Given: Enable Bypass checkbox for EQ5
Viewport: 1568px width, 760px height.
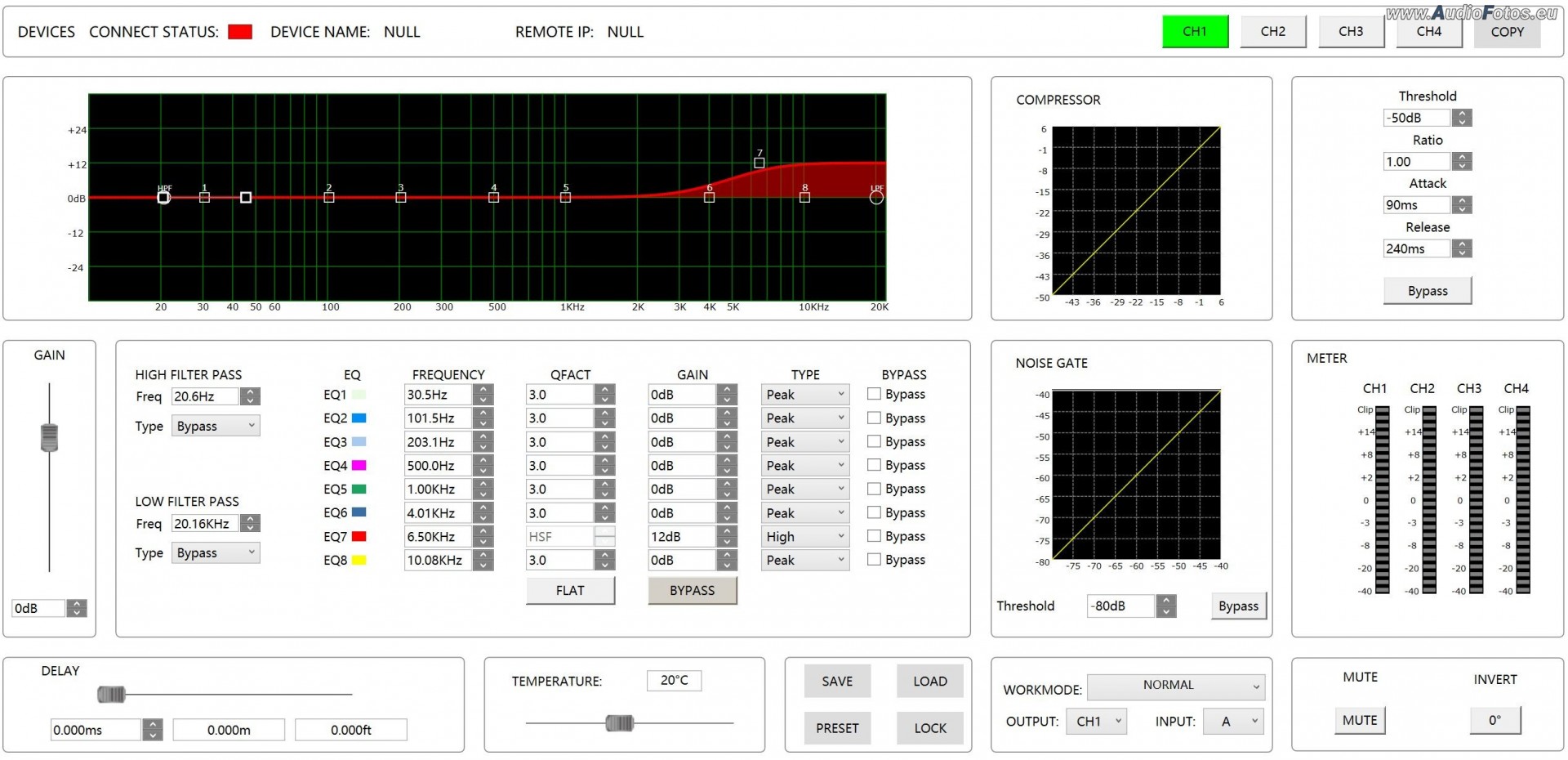Looking at the screenshot, I should 874,489.
